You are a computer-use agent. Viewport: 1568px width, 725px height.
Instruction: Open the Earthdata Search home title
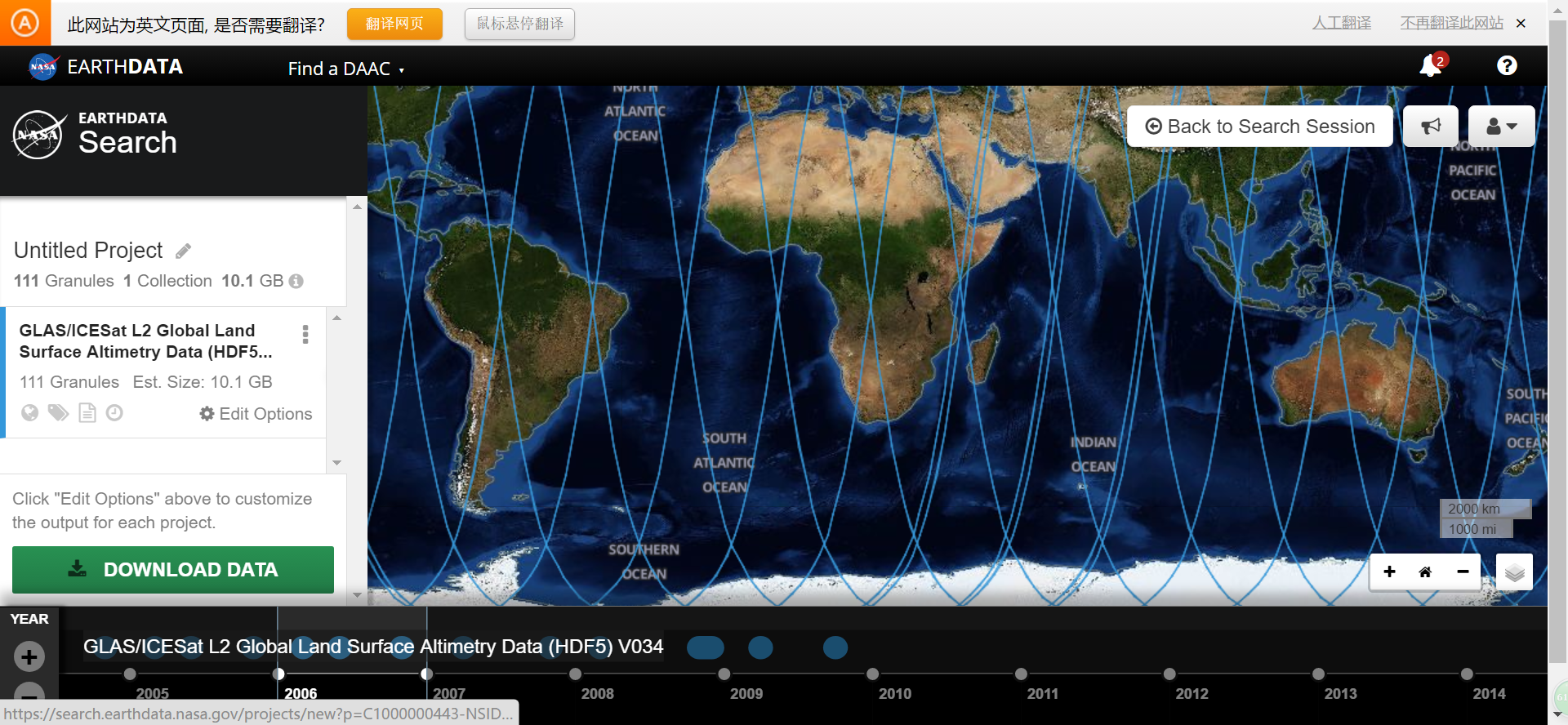coord(127,135)
